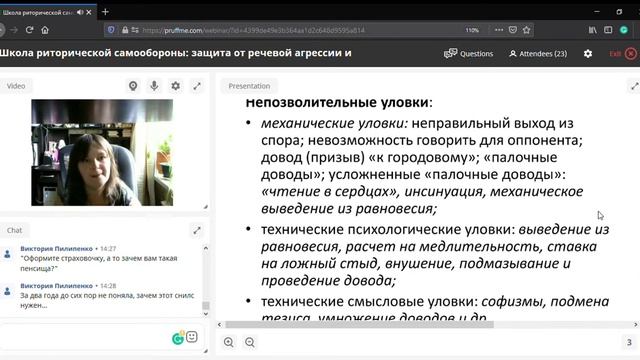
Task: Close the Школа риторической browser tab
Action: click(89, 12)
